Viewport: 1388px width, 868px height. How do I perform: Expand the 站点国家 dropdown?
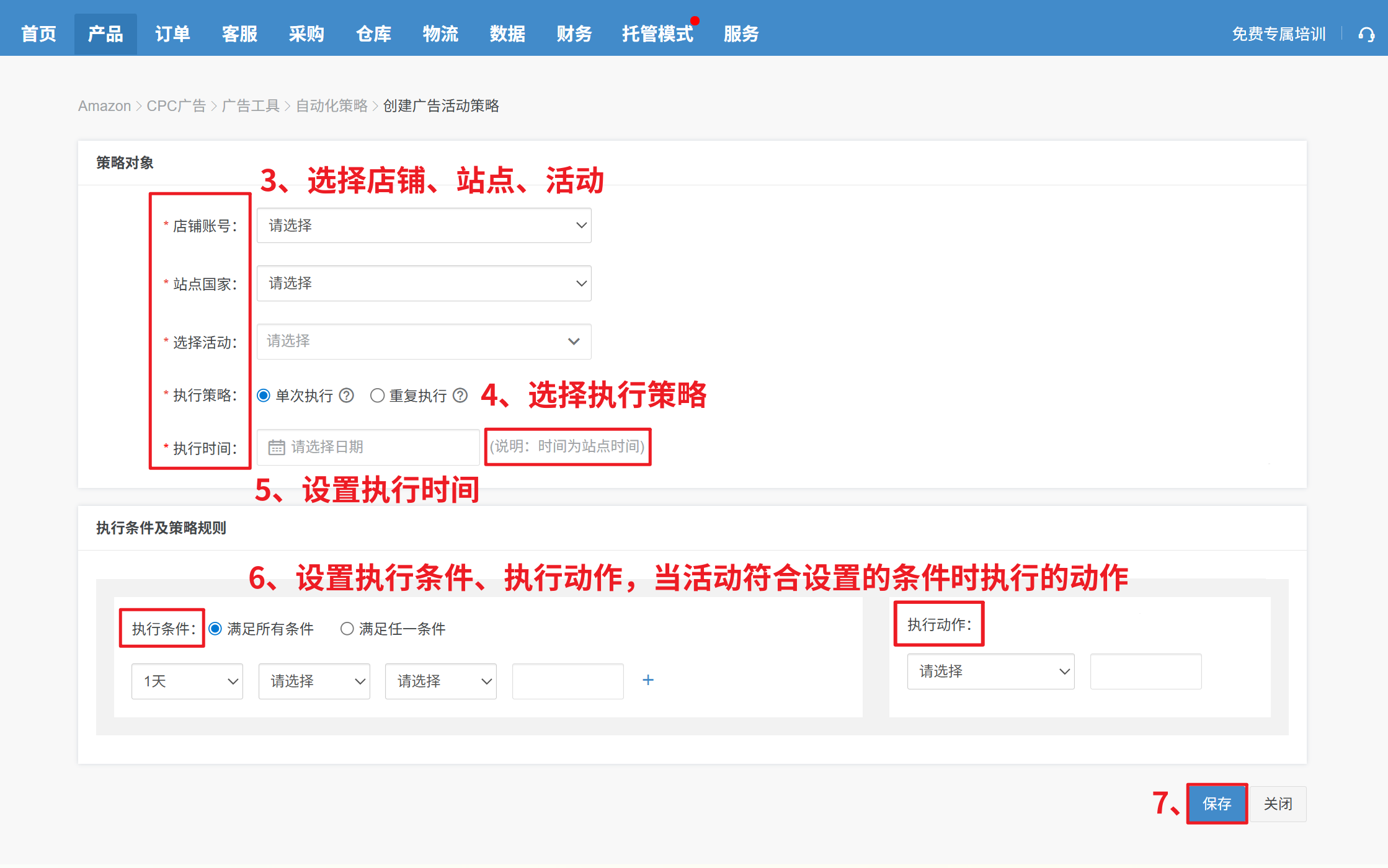click(424, 283)
